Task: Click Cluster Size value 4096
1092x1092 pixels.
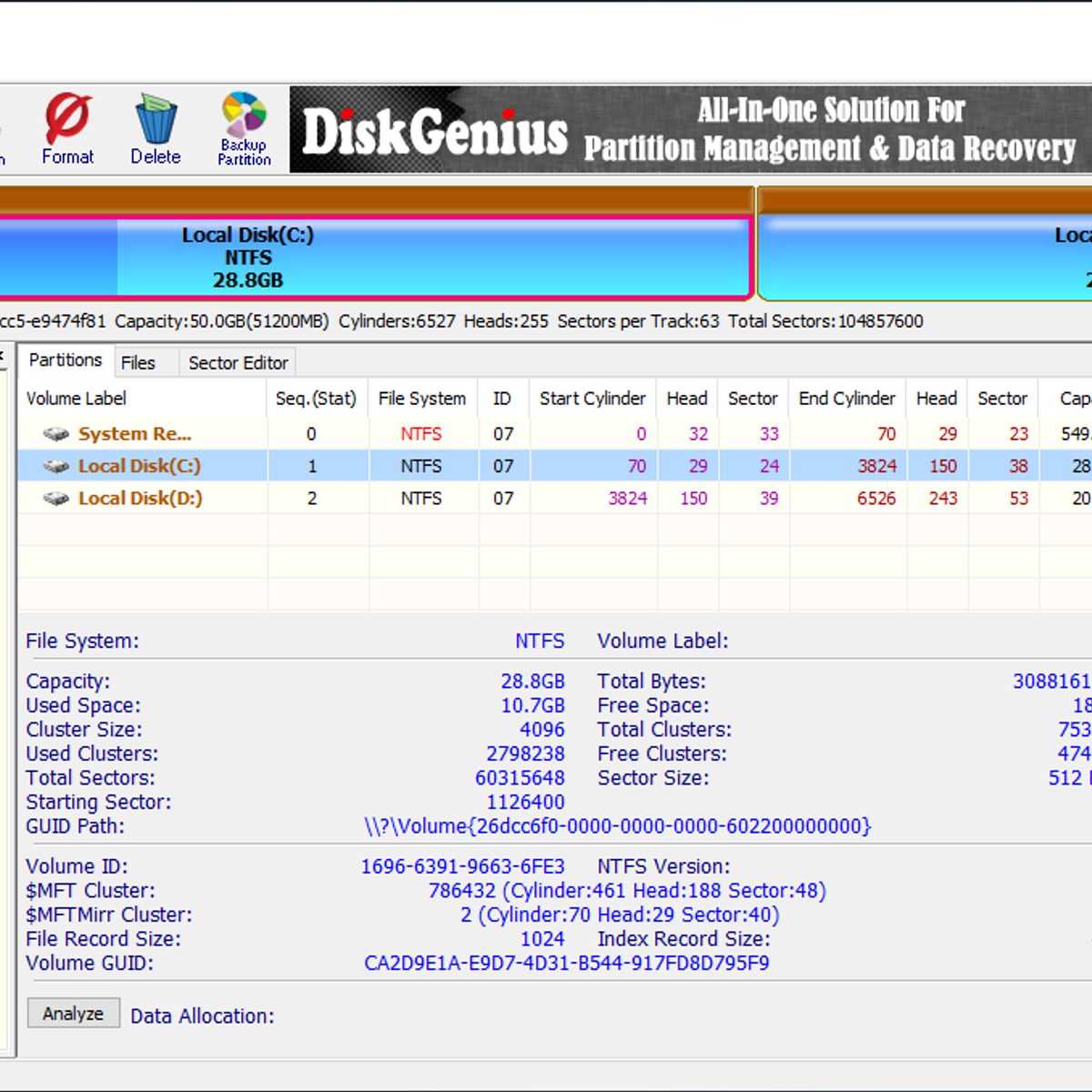Action: [542, 730]
